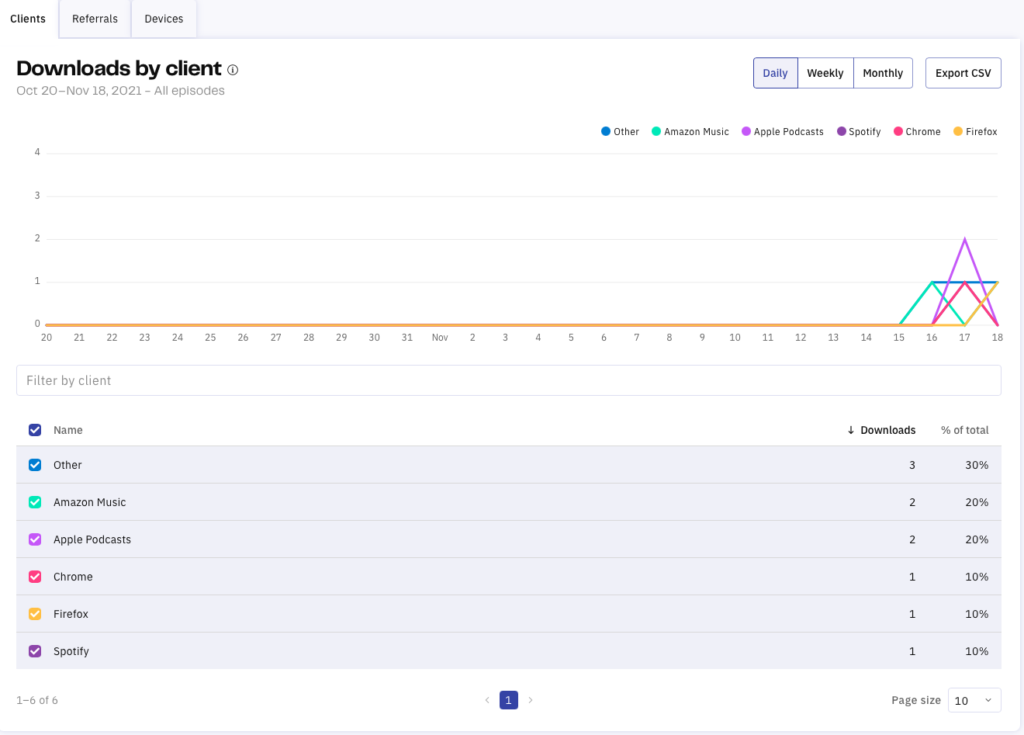Image resolution: width=1024 pixels, height=735 pixels.
Task: Click the next page chevron in pagination
Action: pyautogui.click(x=530, y=700)
